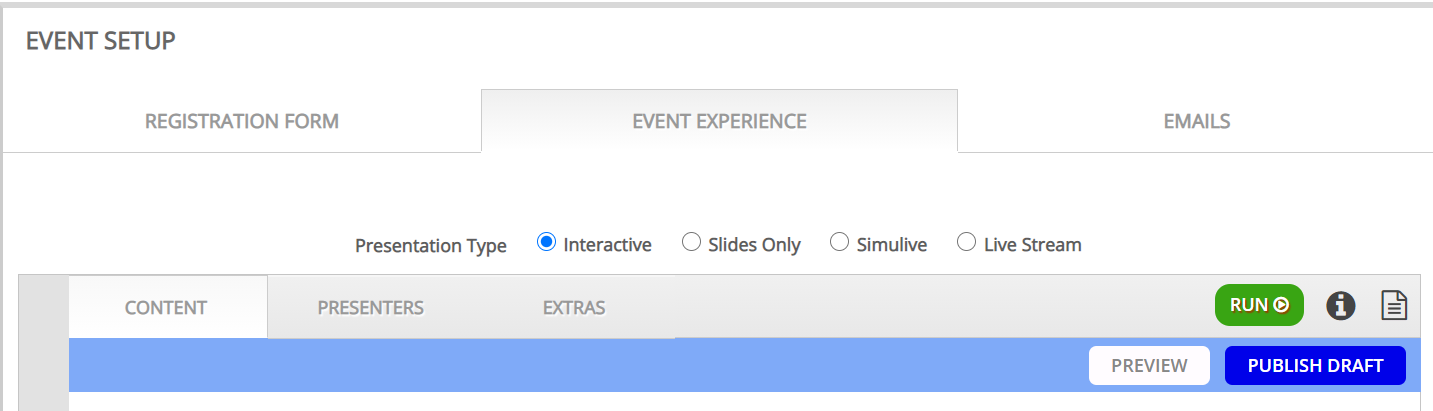Open the info icon next to RUN
This screenshot has height=411, width=1433.
[1340, 305]
